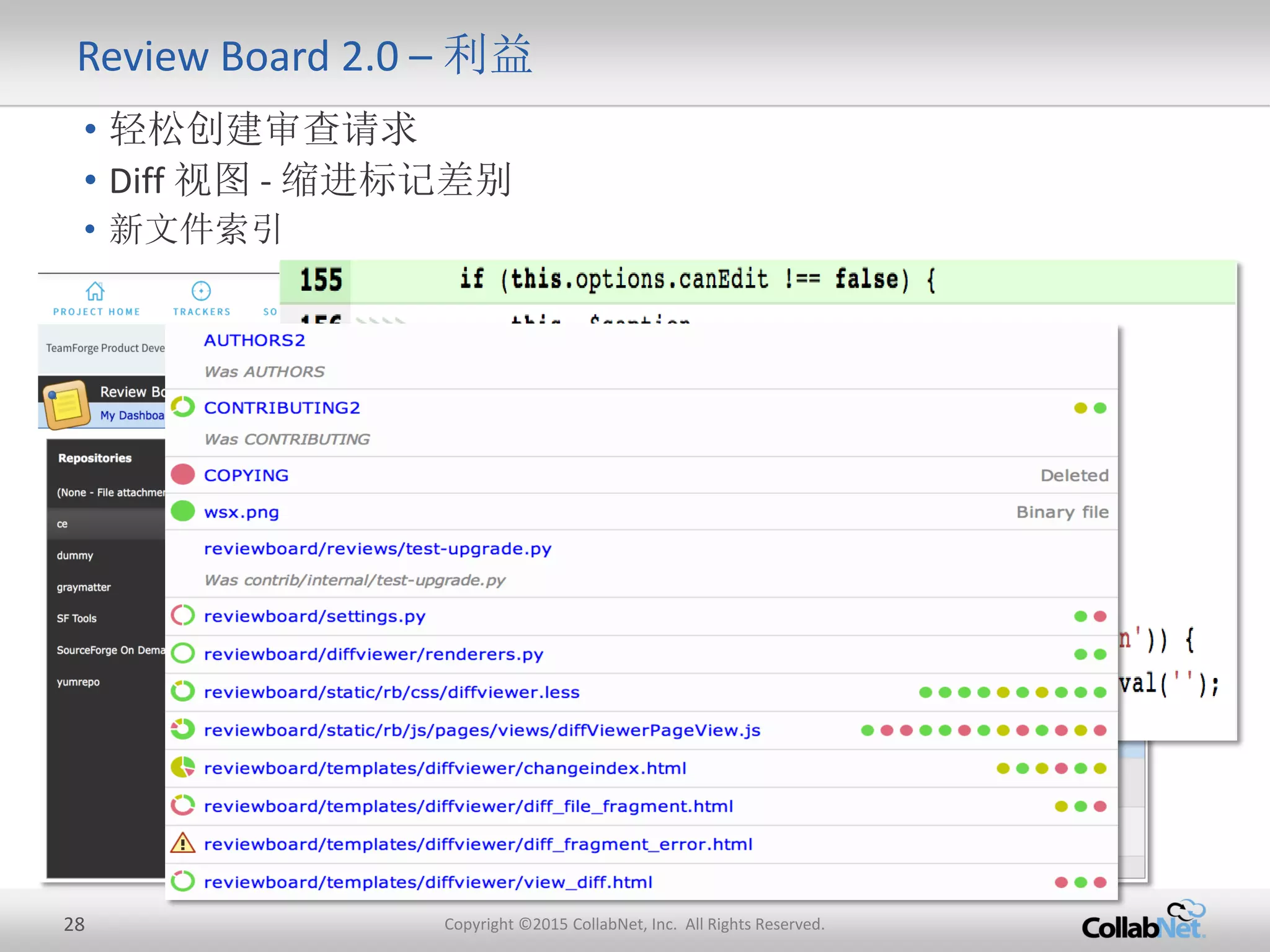Click the red chunk dot for settings.py
This screenshot has height=952, width=1270.
(x=1100, y=616)
